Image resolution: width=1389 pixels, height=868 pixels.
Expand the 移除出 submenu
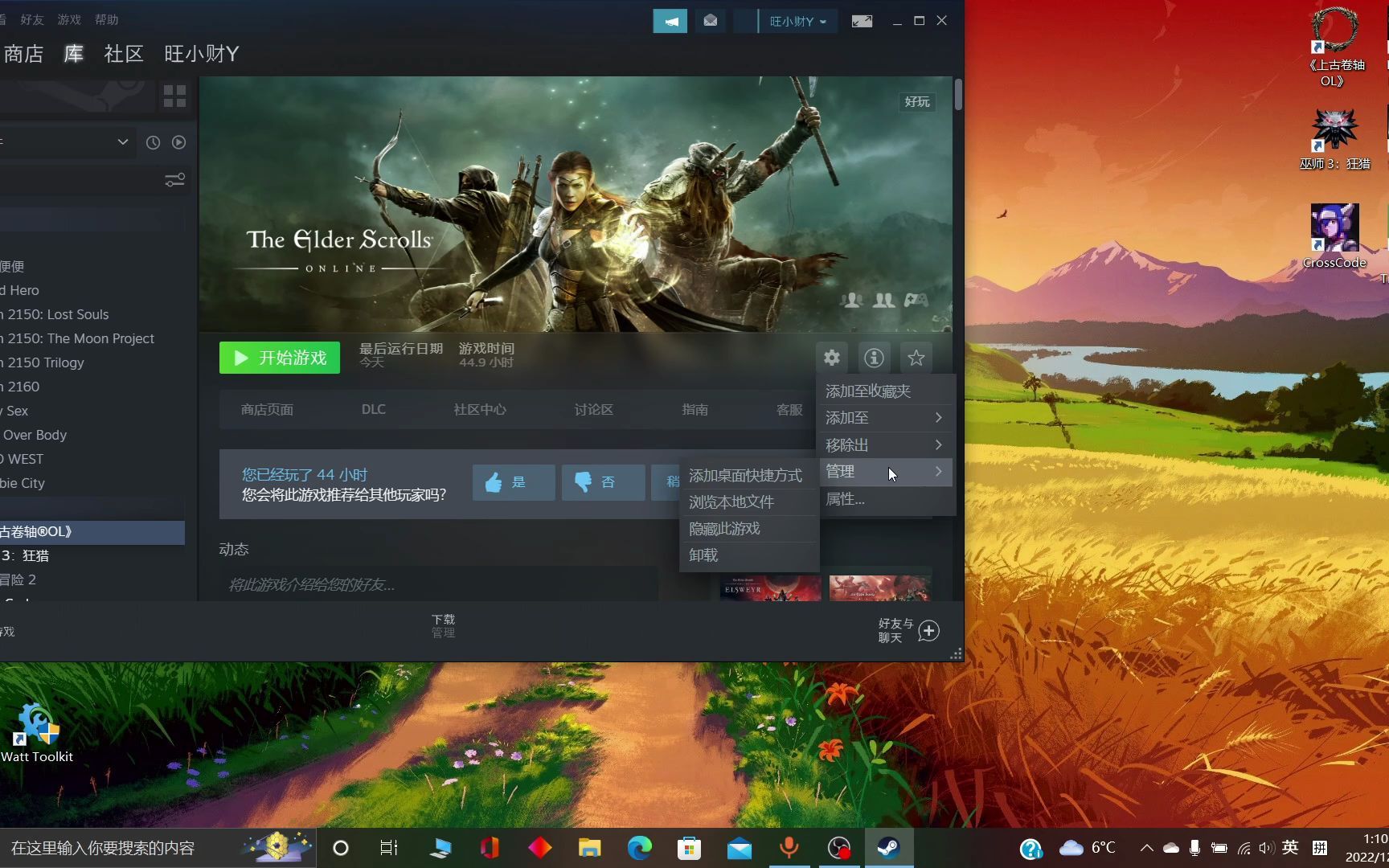pos(886,445)
